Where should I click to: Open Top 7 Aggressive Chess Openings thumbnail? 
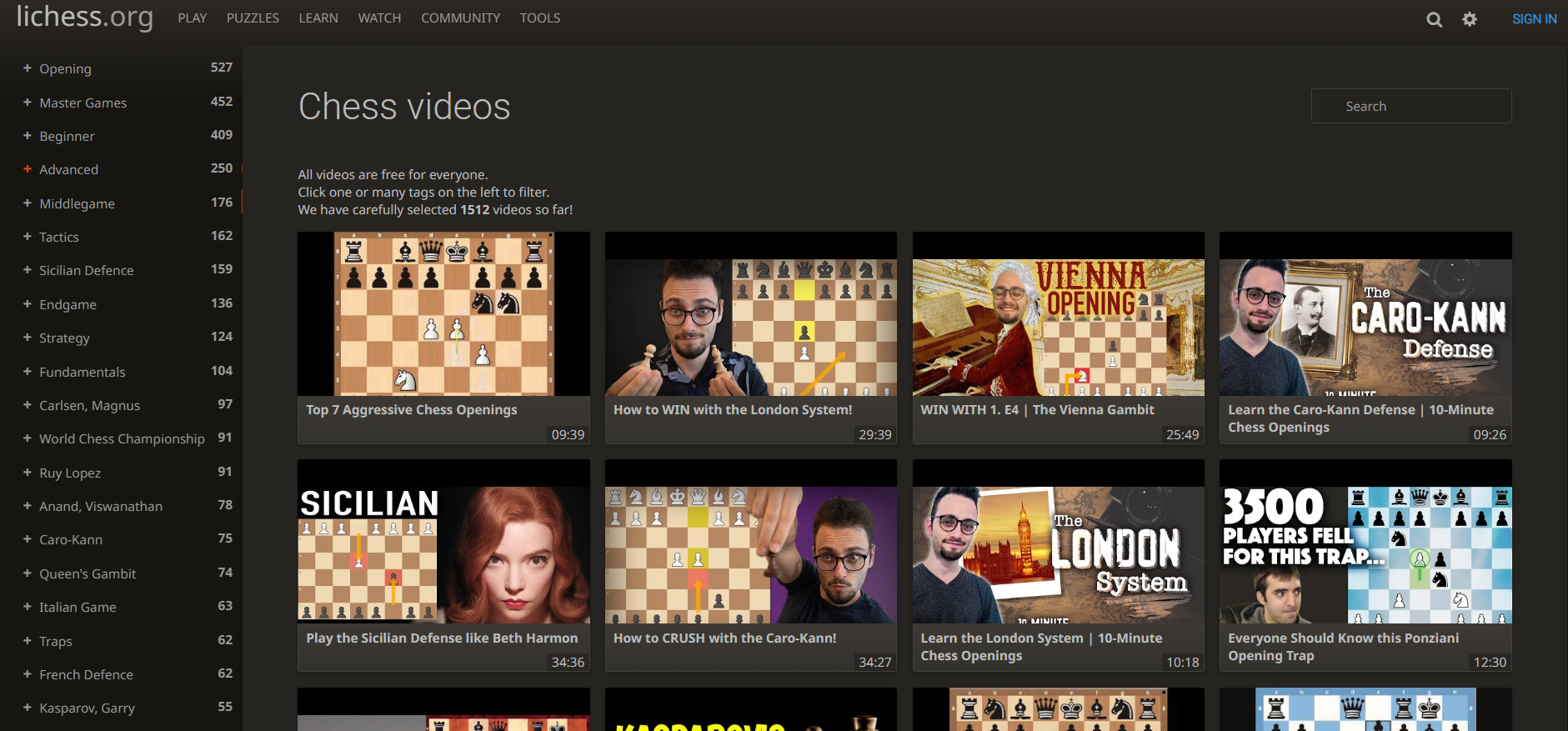[x=443, y=313]
